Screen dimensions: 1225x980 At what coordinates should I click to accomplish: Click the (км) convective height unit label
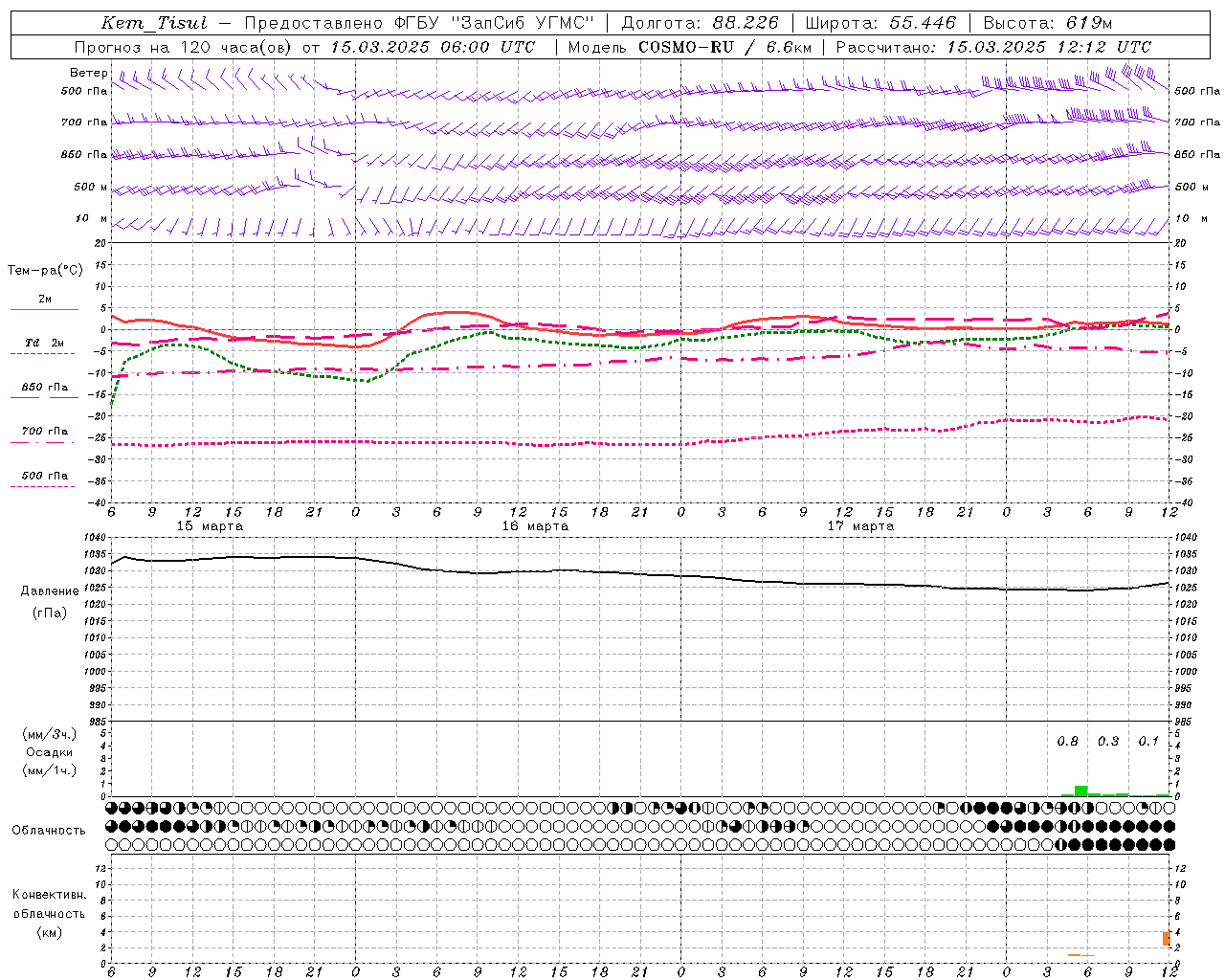coord(49,932)
